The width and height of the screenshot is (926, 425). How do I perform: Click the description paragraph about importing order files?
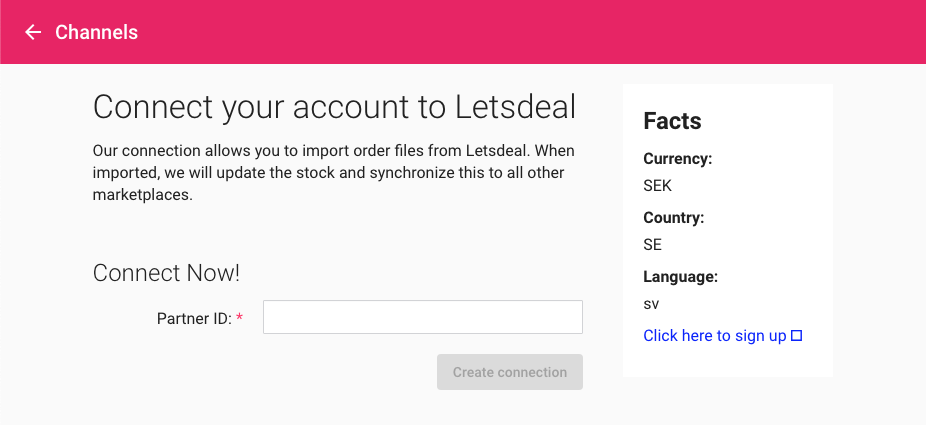point(334,173)
